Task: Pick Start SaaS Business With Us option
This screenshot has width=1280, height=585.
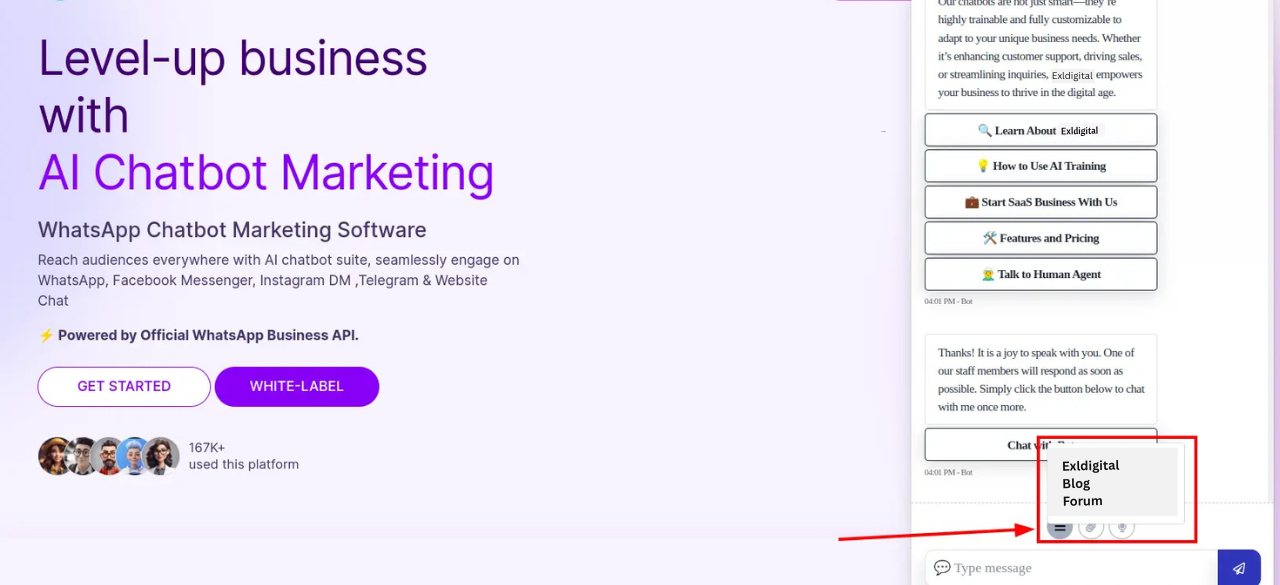Action: pyautogui.click(x=1041, y=202)
